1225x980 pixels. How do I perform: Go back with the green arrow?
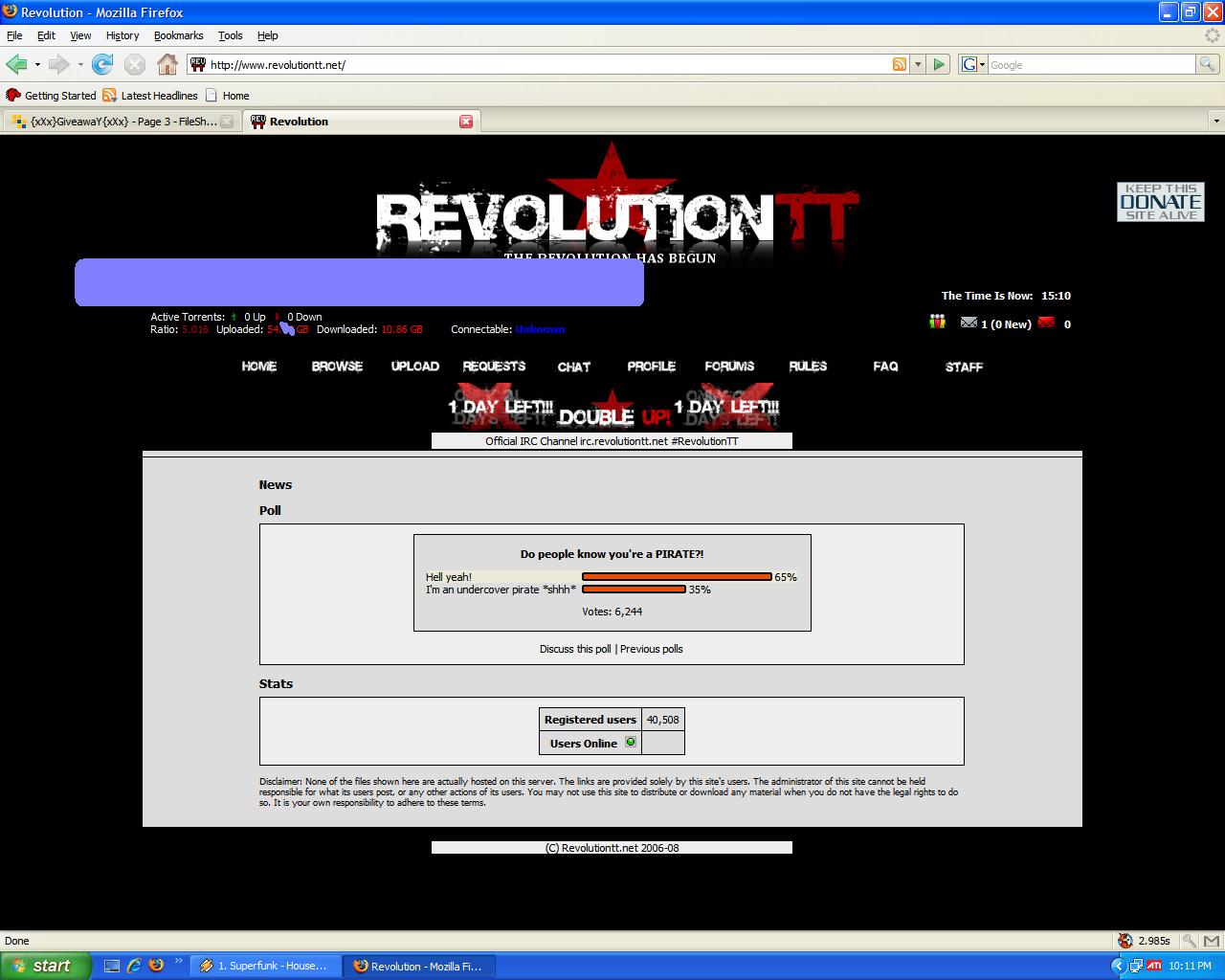pyautogui.click(x=16, y=64)
